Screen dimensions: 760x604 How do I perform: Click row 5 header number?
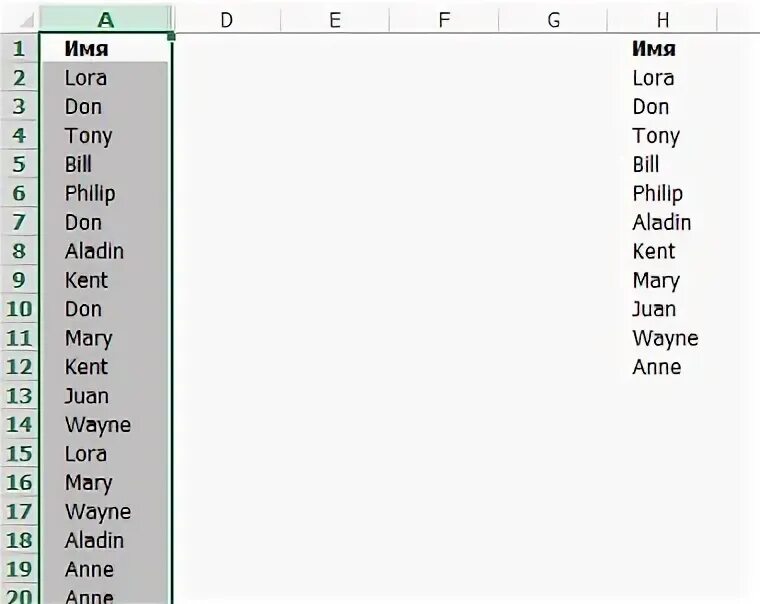coord(19,164)
